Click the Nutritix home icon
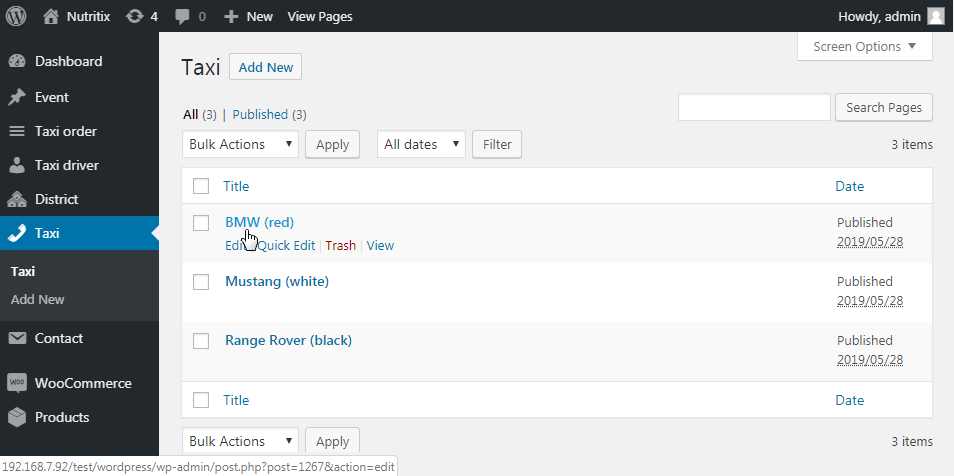 tap(51, 16)
